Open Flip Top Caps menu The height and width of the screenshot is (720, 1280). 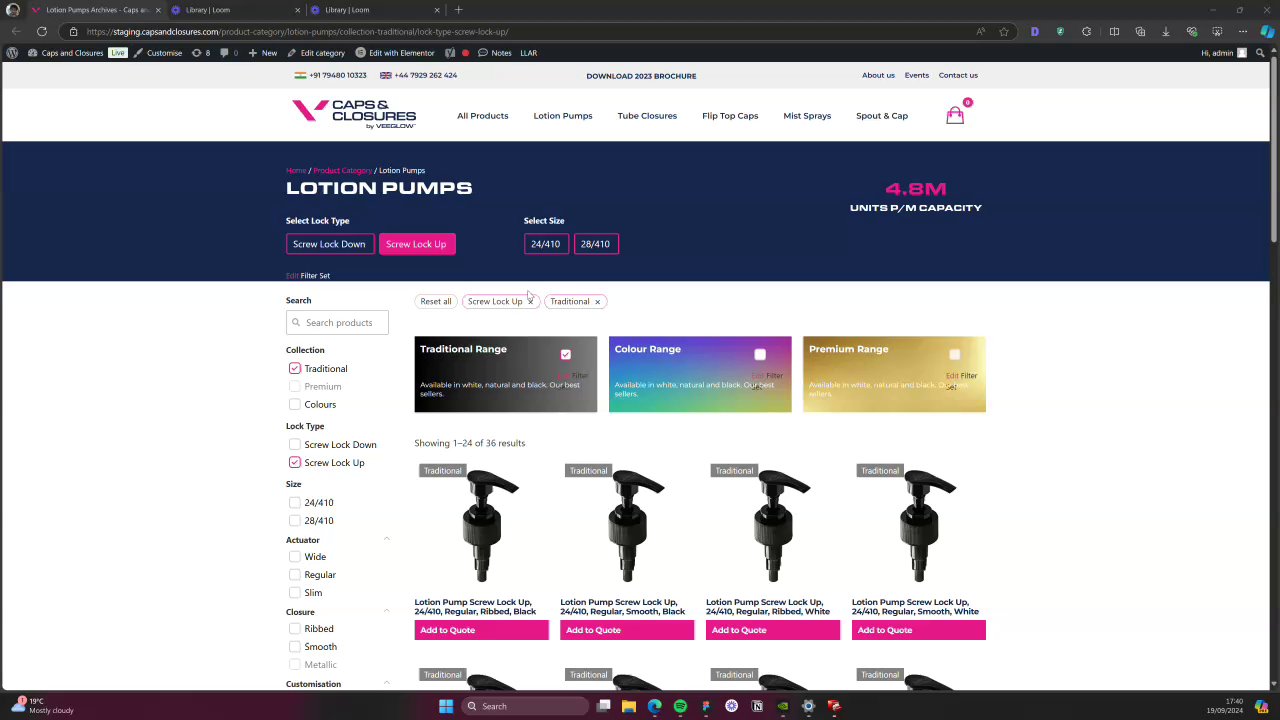(730, 116)
